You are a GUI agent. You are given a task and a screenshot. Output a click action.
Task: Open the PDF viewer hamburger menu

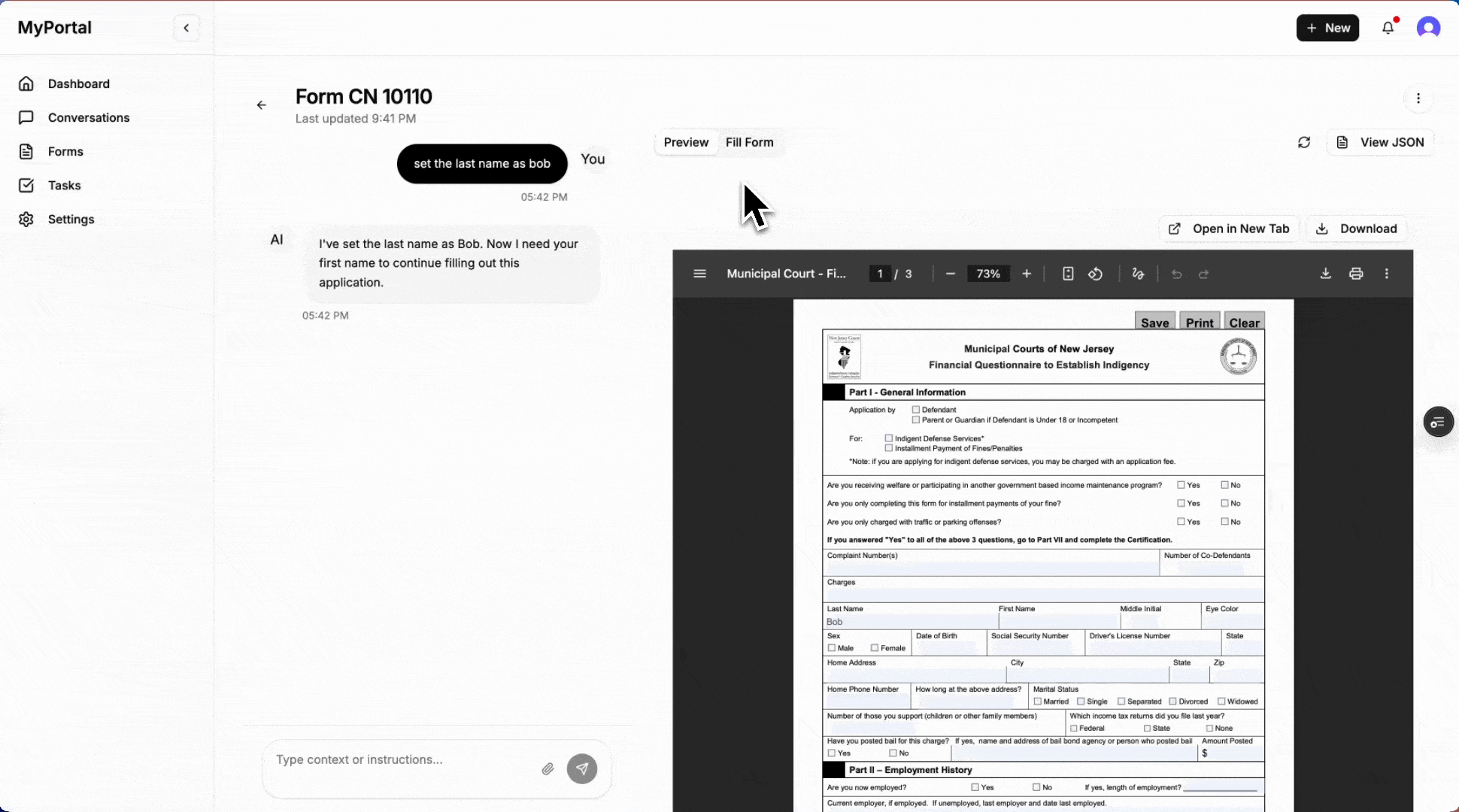click(699, 274)
